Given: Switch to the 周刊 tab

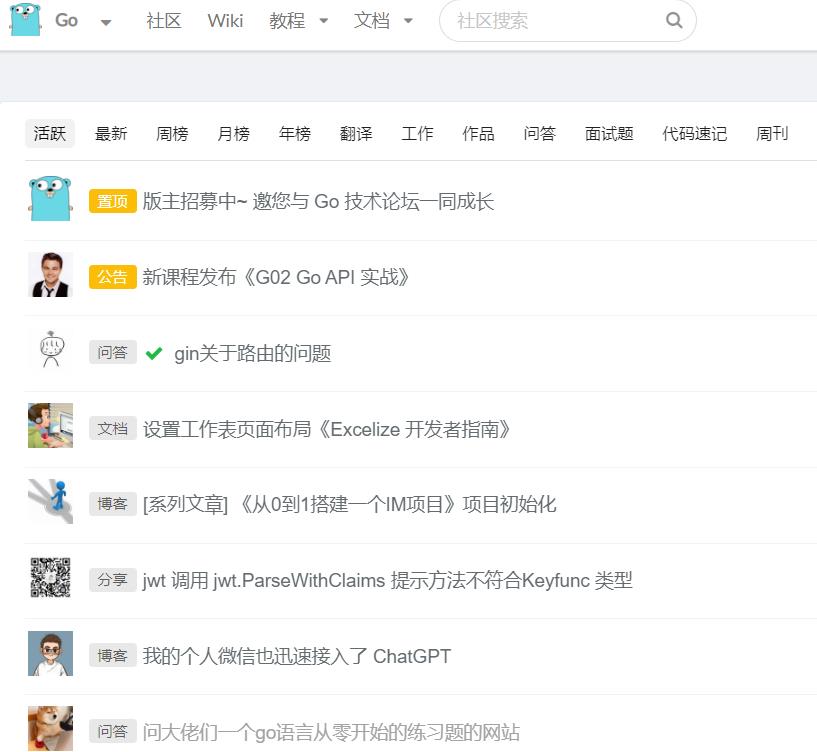Looking at the screenshot, I should pyautogui.click(x=772, y=133).
